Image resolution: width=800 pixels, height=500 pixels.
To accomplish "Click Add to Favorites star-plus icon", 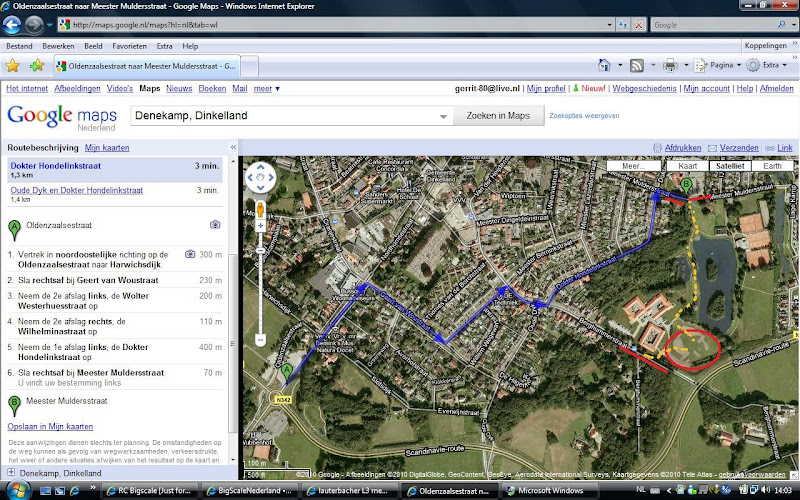I will click(x=37, y=65).
